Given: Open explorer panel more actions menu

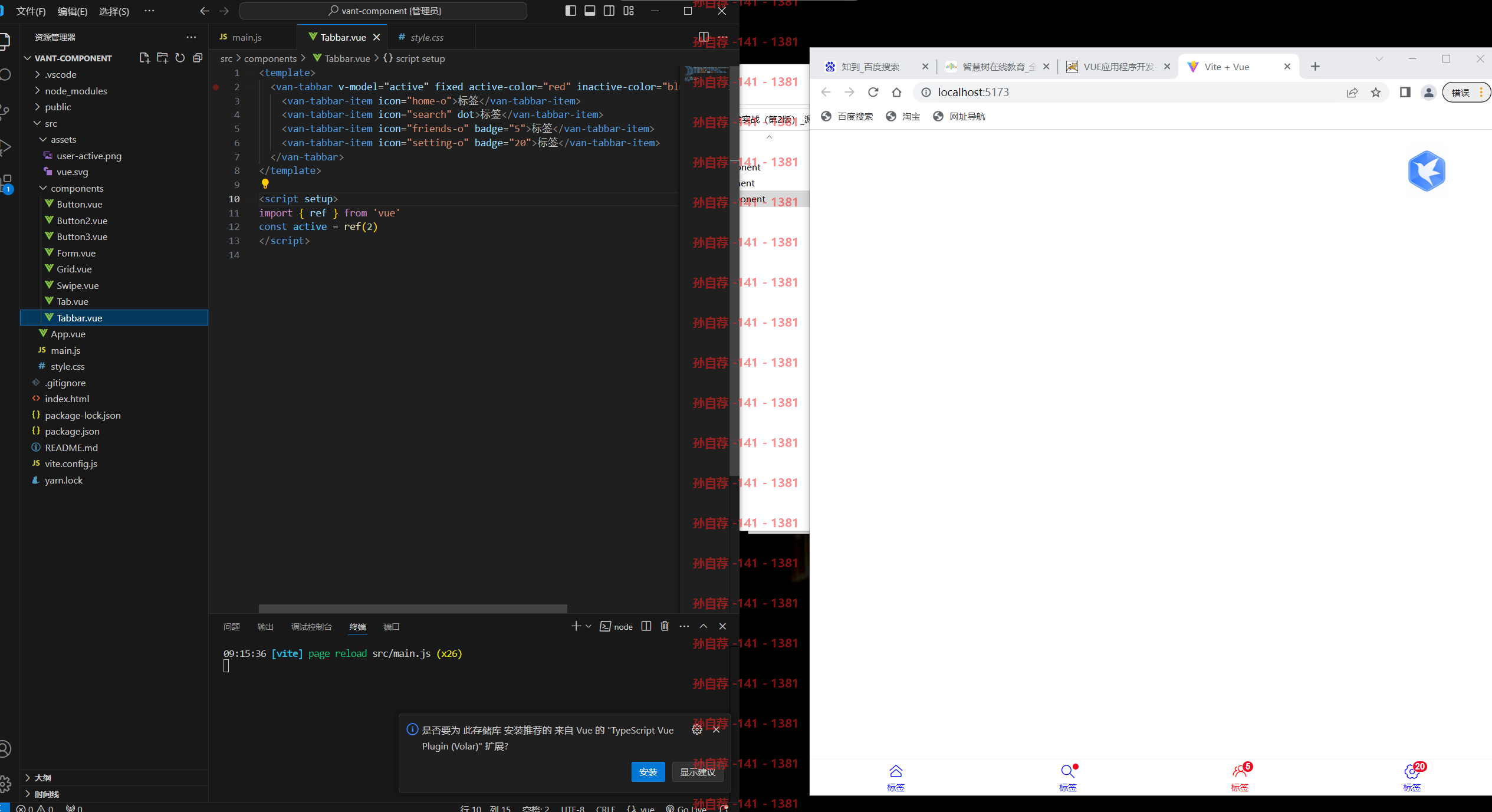Looking at the screenshot, I should click(191, 37).
